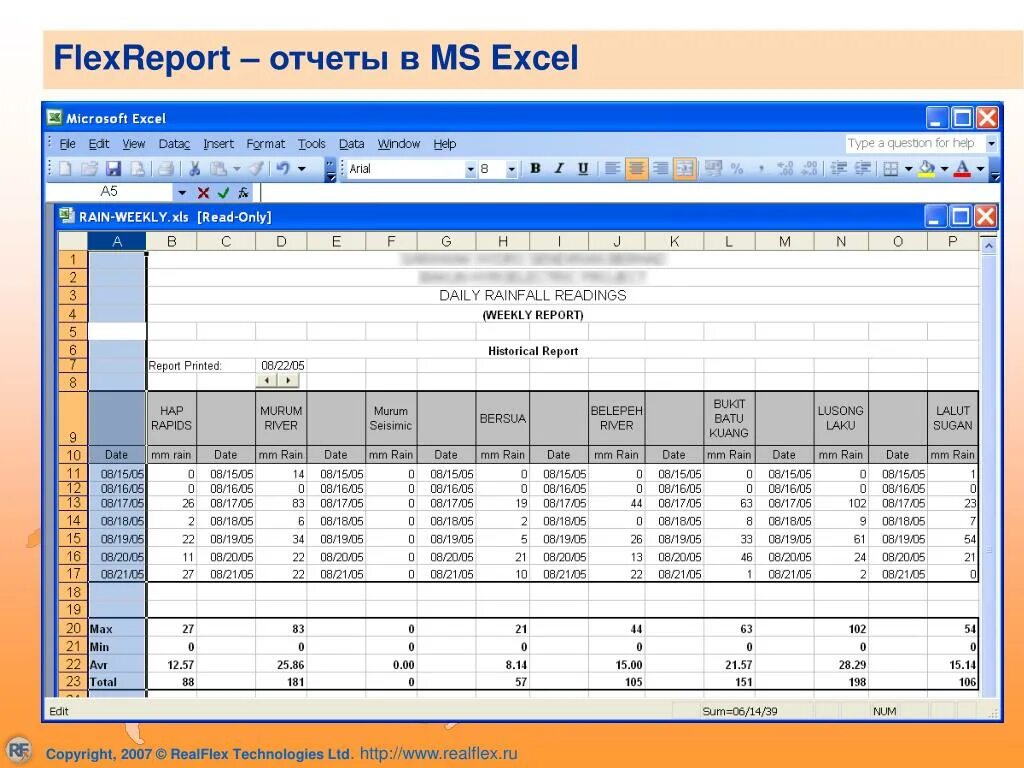The height and width of the screenshot is (768, 1024).
Task: Confirm cell entry with the green checkmark
Action: pos(223,192)
